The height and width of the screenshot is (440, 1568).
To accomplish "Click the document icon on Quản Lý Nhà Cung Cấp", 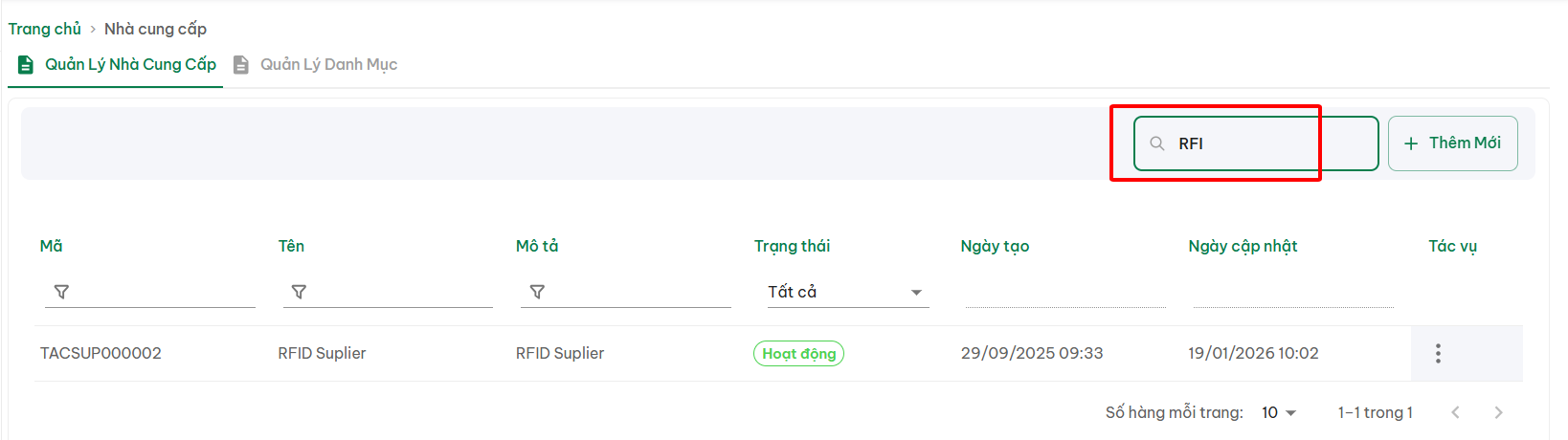I will coord(26,65).
